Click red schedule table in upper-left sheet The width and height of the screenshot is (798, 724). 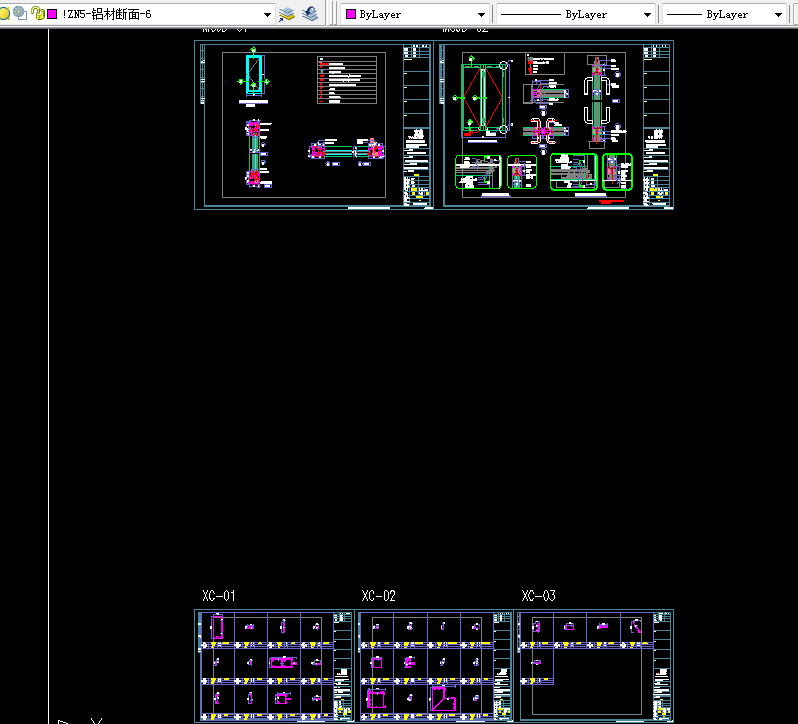[x=347, y=80]
